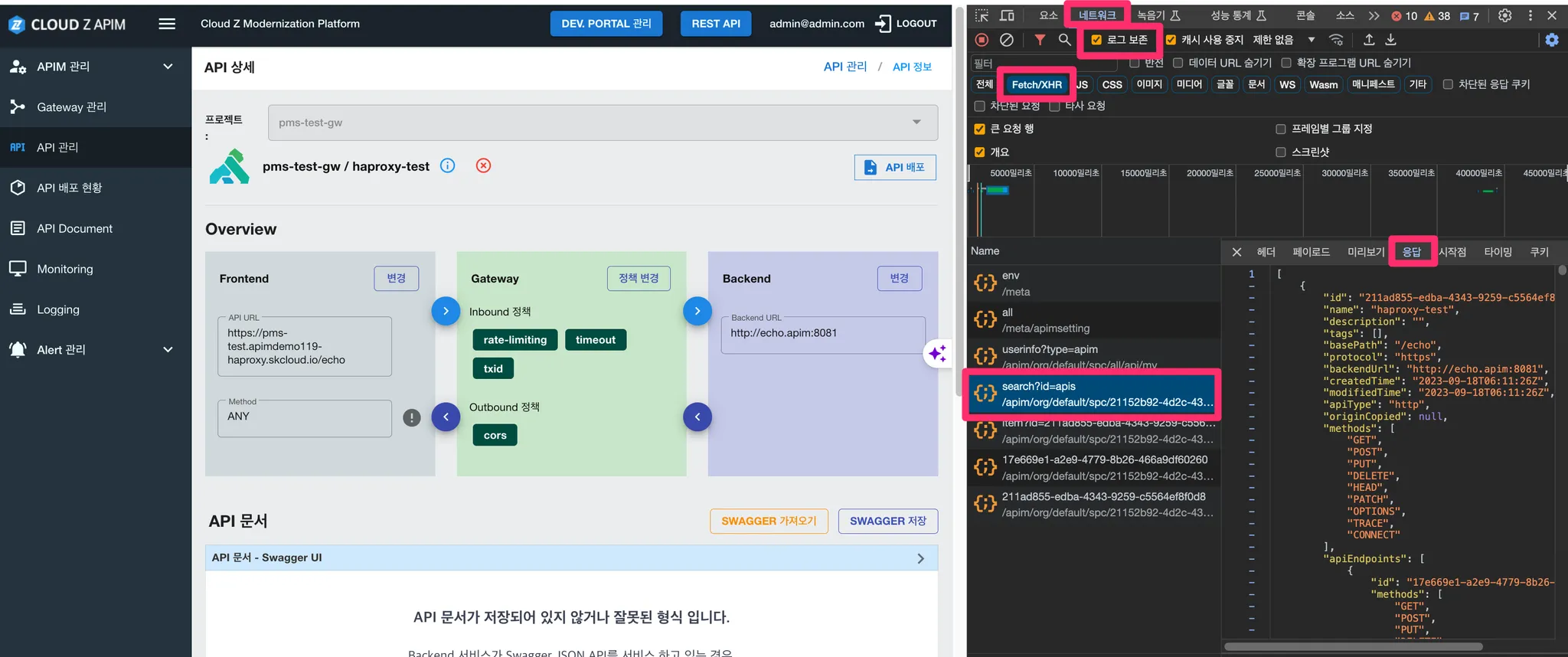Enable the 차단된 응답 쿠키 checkbox
Image resolution: width=1568 pixels, height=657 pixels.
(x=1448, y=84)
